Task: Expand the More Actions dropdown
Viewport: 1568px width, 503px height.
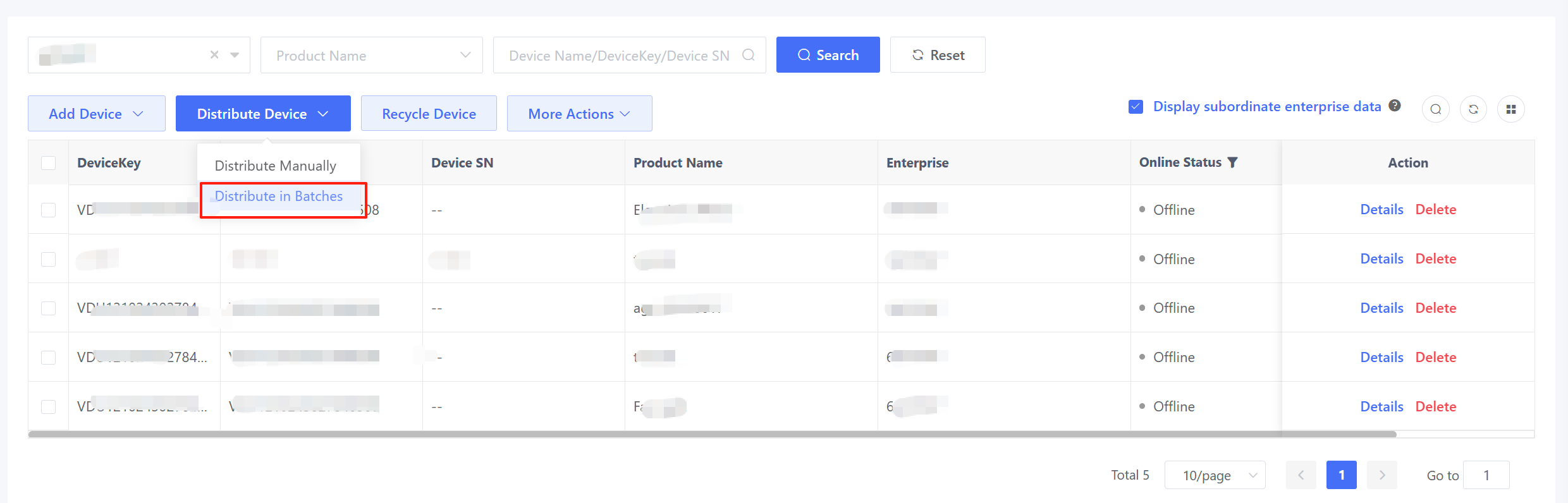Action: point(579,114)
